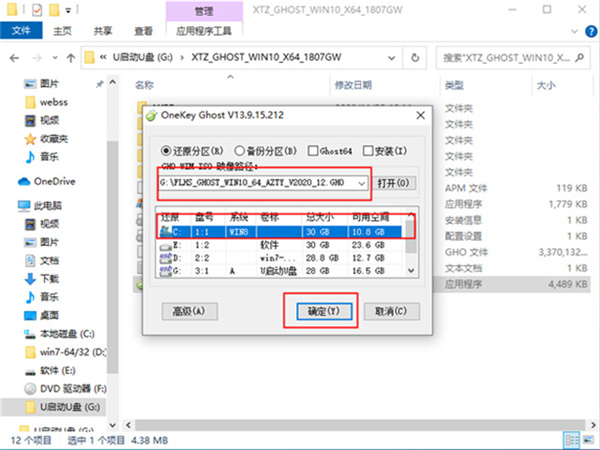
Task: Select the C: partition row
Action: pos(280,232)
